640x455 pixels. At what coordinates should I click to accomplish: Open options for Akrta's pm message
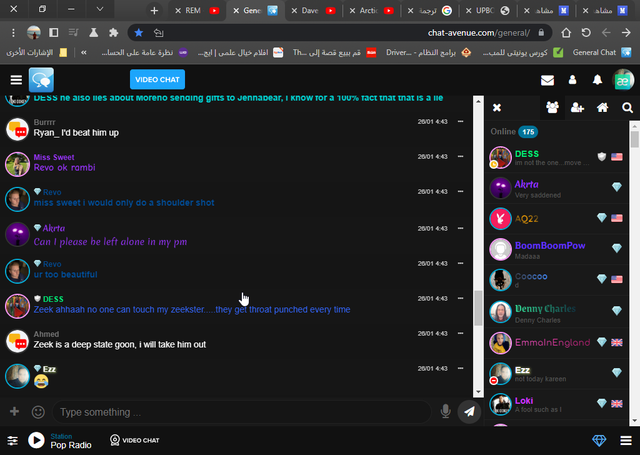[460, 229]
